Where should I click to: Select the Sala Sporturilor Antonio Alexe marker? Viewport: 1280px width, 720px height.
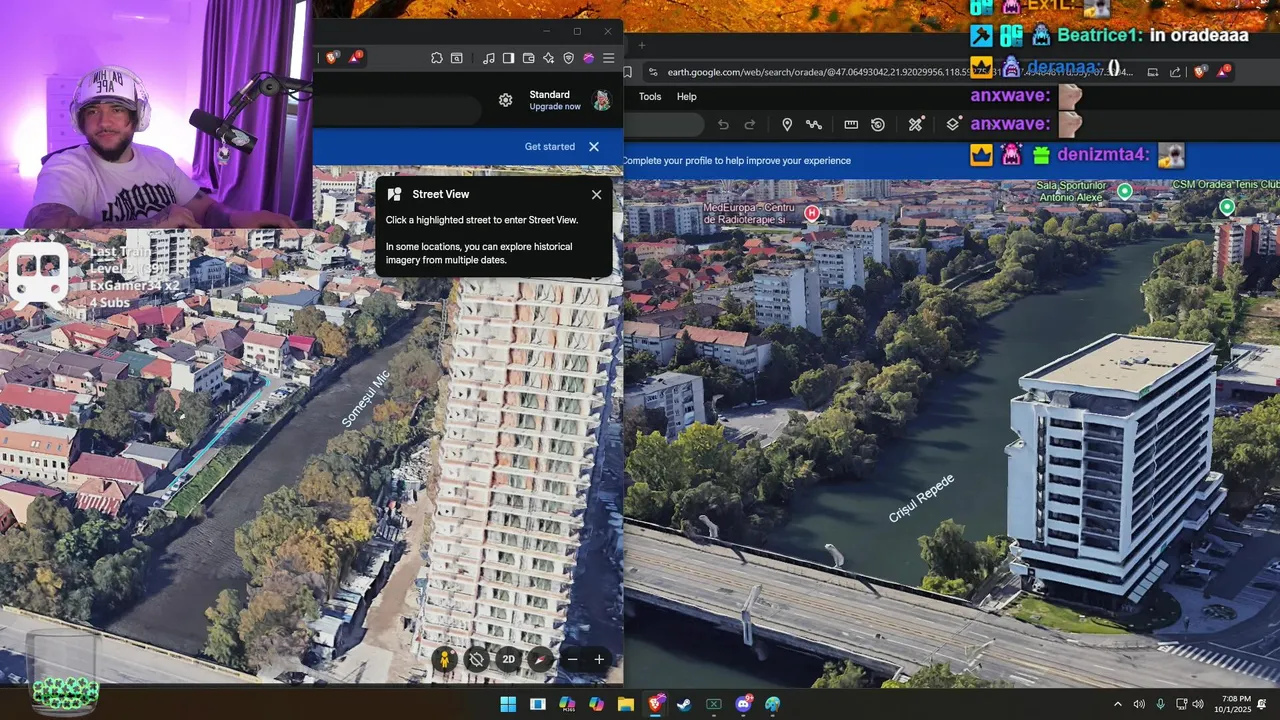(1125, 191)
